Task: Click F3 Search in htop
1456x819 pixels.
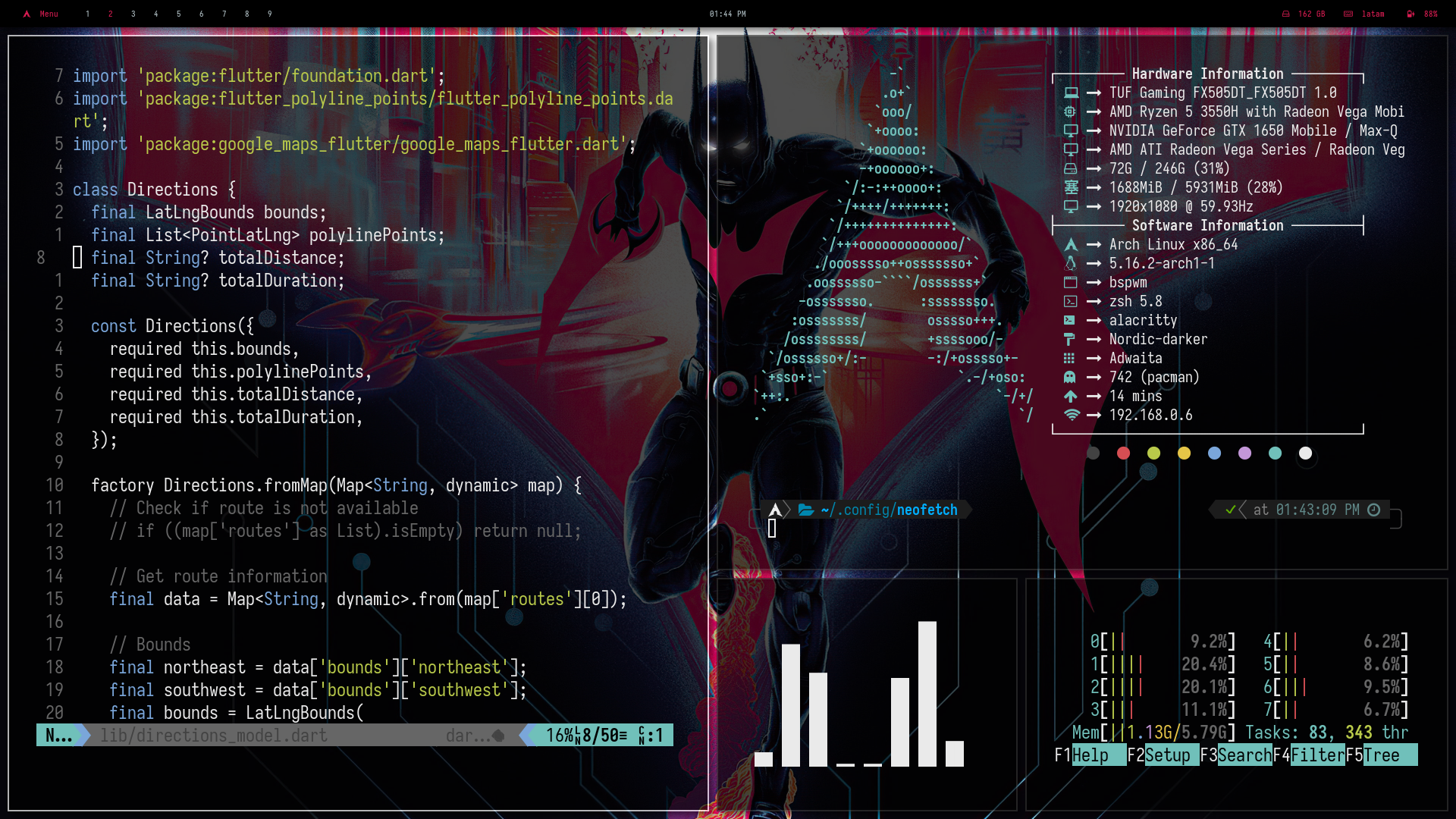Action: pyautogui.click(x=1235, y=755)
